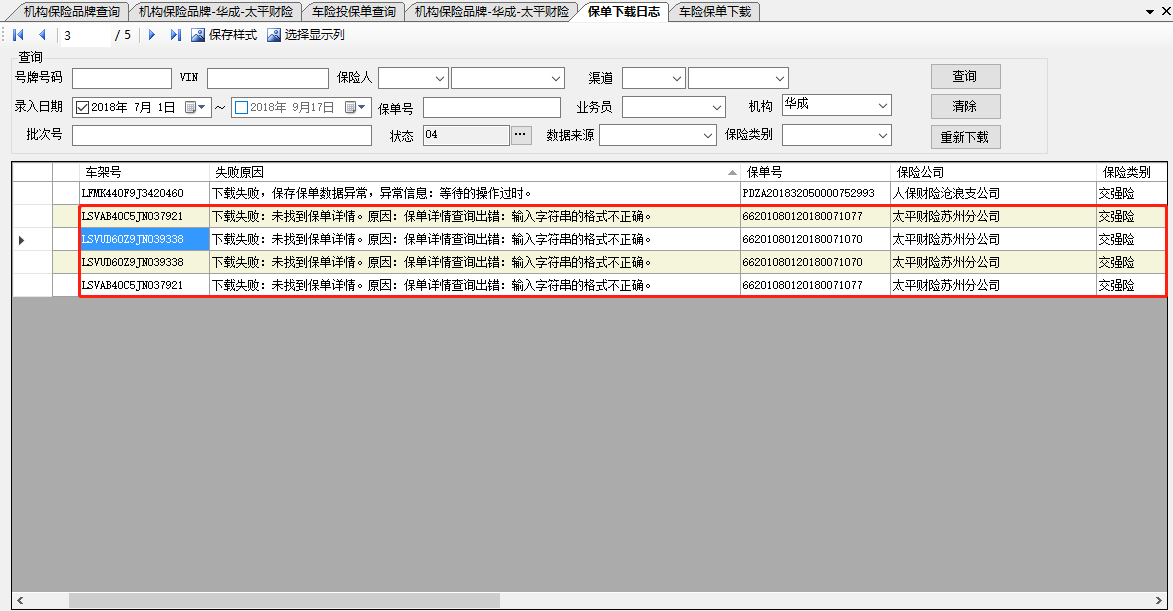Expand the second 渠道 dropdown
Screen dimensions: 1173x611
(x=780, y=79)
